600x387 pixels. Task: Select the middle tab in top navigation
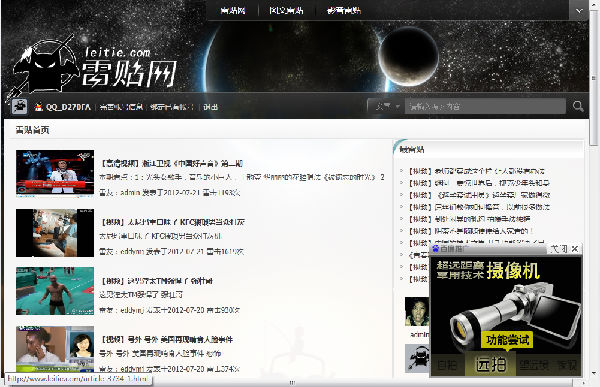[x=286, y=10]
